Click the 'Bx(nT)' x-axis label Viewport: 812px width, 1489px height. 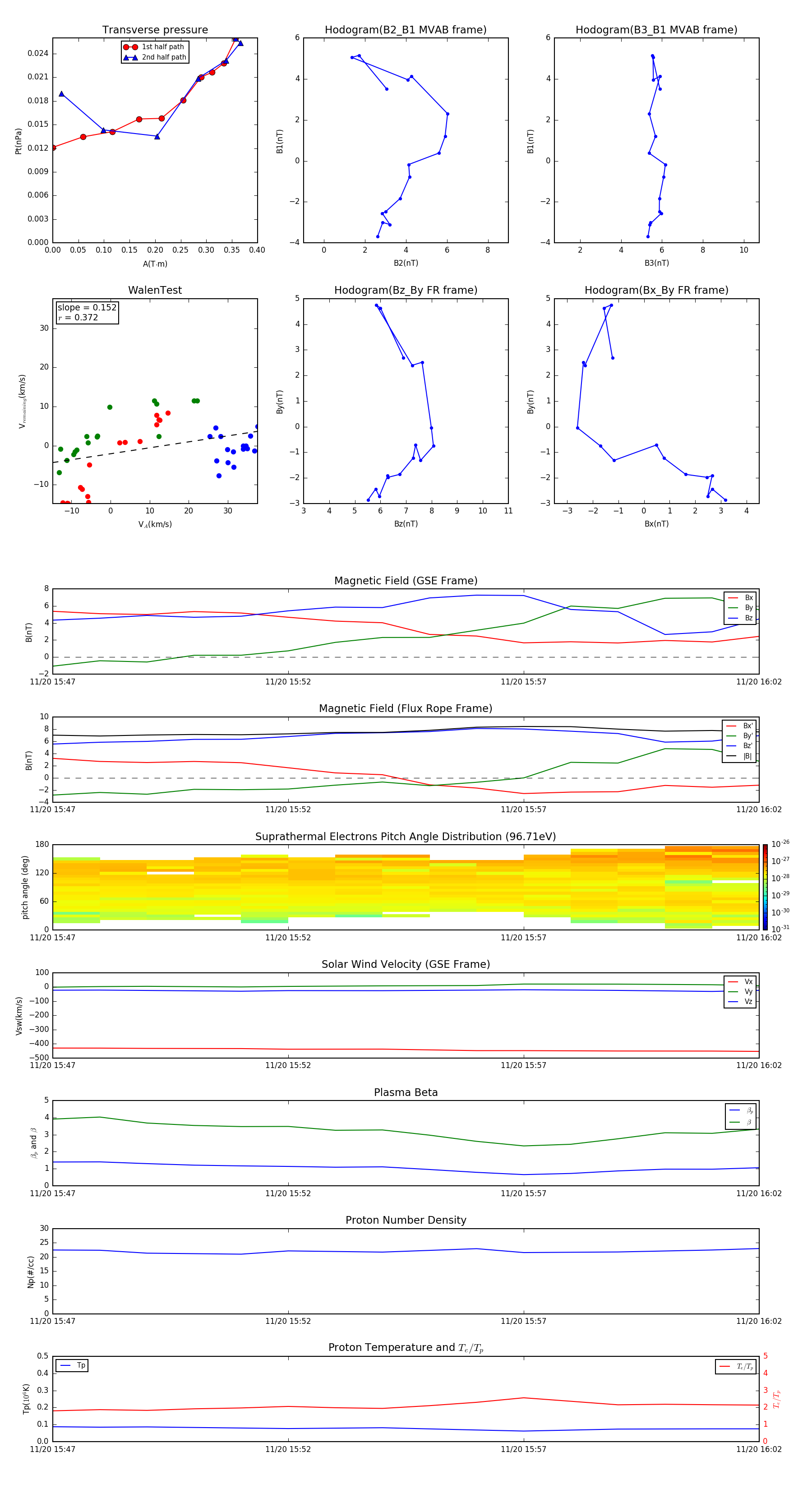656,524
